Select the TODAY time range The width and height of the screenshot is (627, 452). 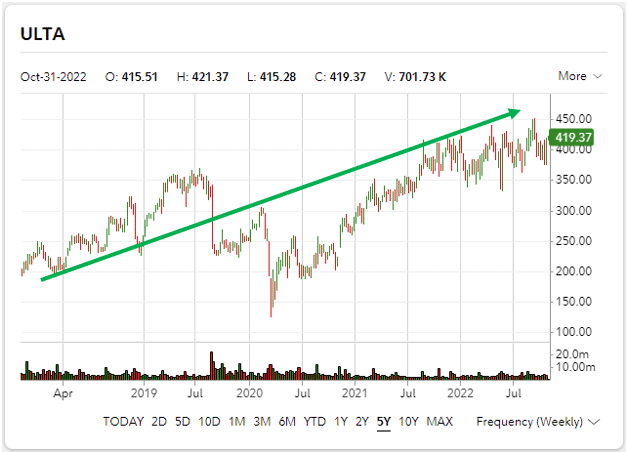[x=123, y=422]
